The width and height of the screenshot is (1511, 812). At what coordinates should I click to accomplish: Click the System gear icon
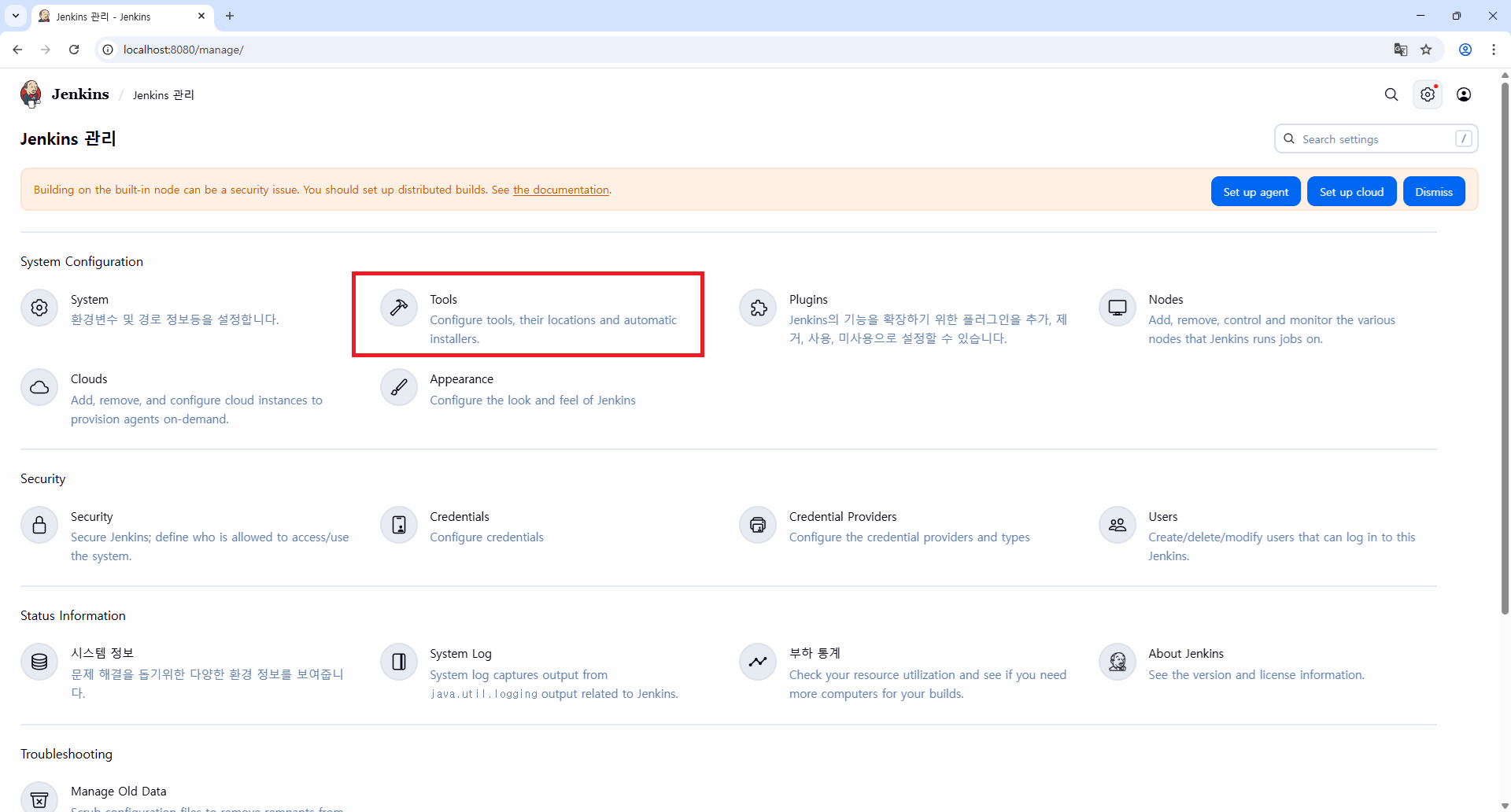tap(39, 308)
